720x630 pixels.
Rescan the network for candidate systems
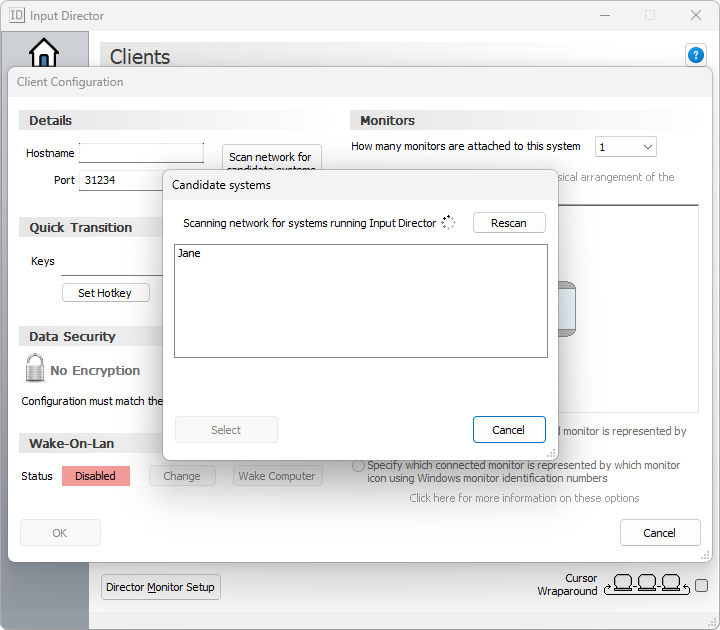coord(509,223)
